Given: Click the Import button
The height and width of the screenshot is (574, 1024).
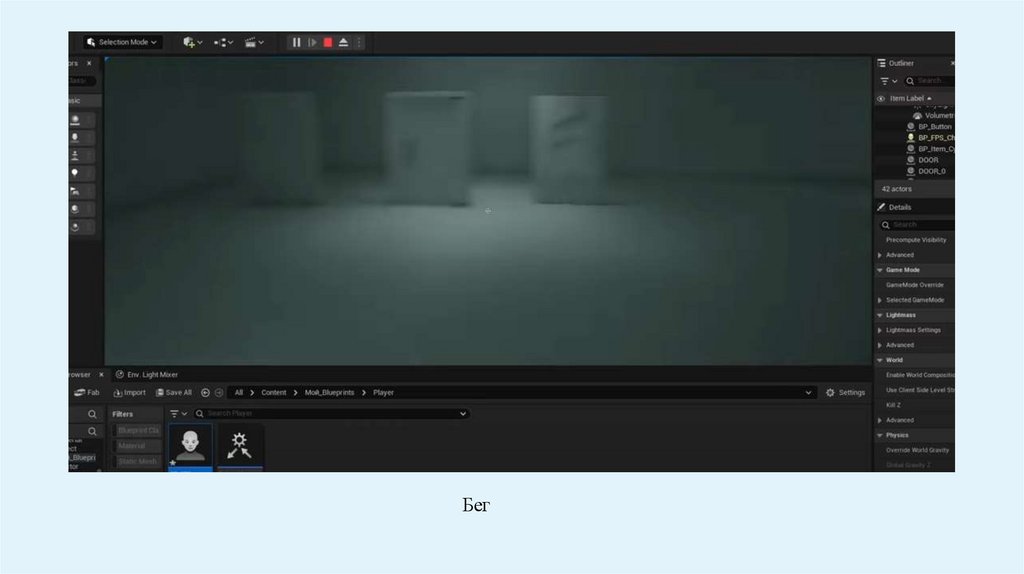Looking at the screenshot, I should pos(129,392).
